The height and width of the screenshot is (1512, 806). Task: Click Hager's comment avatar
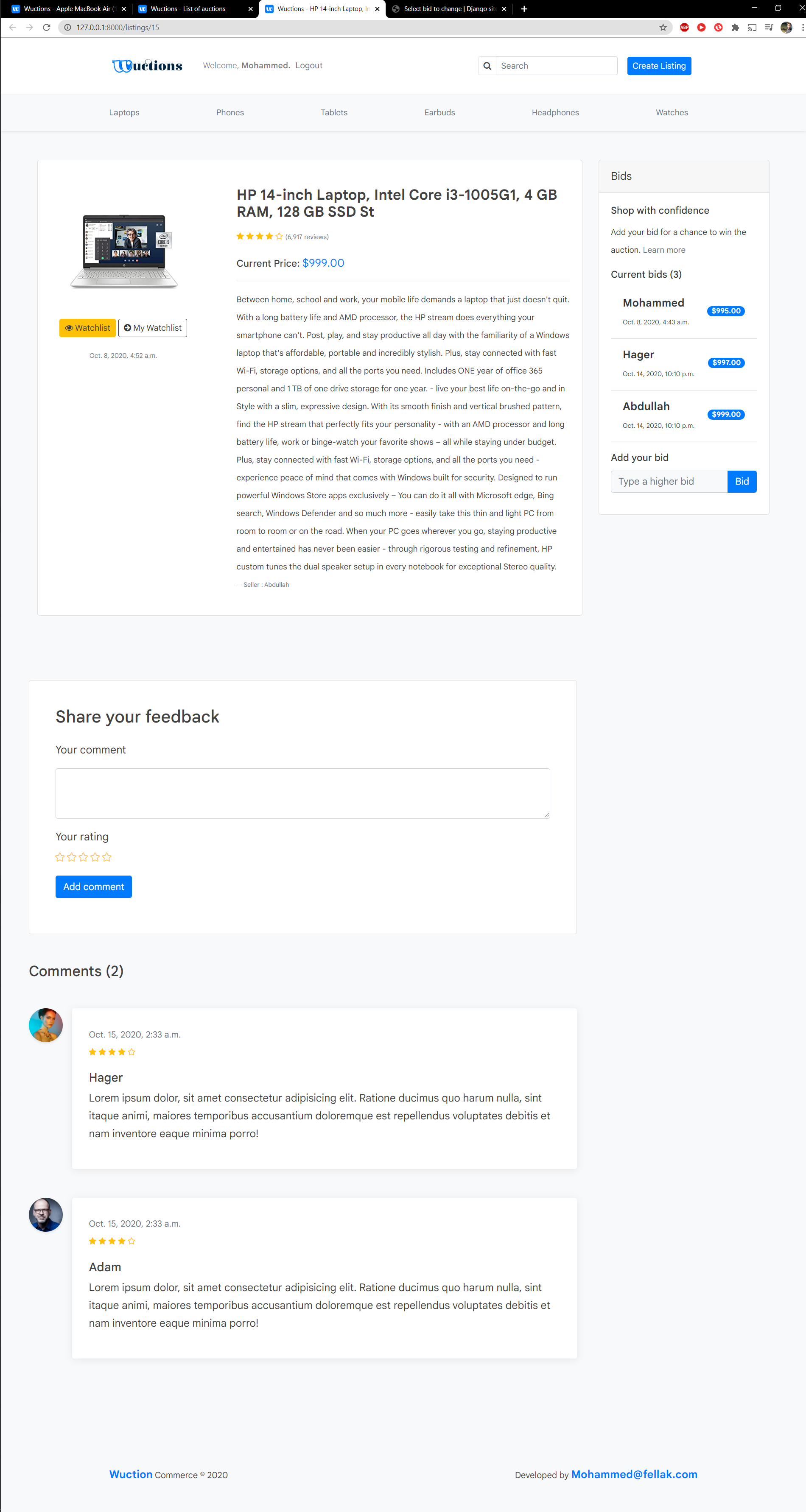pos(46,1025)
